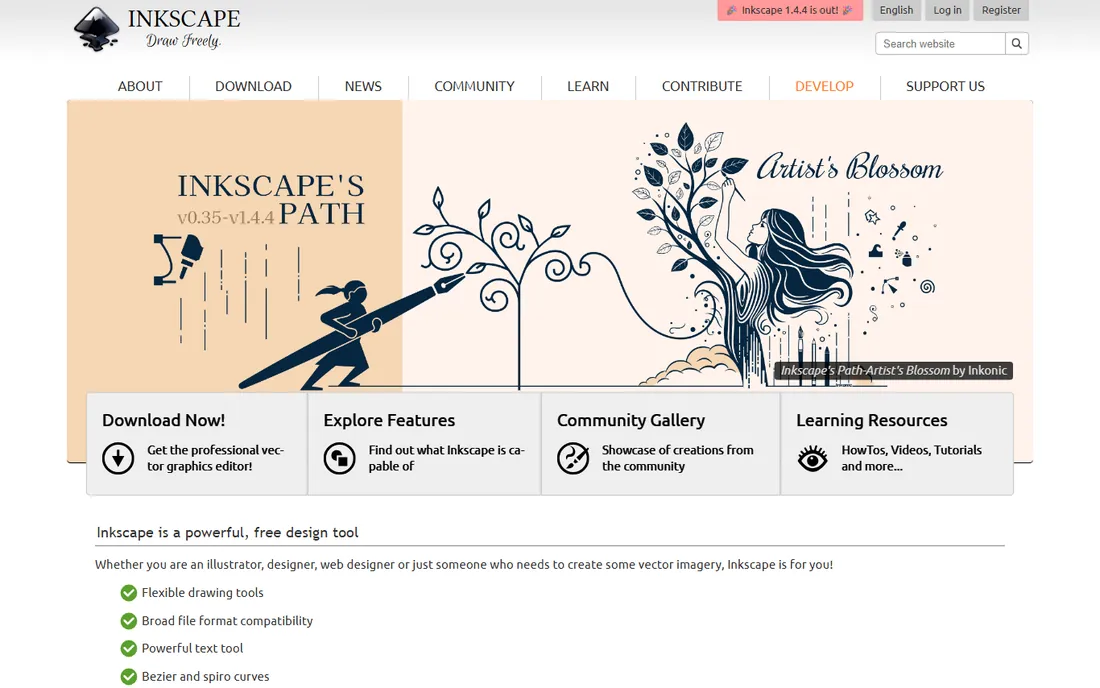This screenshot has height=688, width=1100.
Task: Open the ABOUT menu
Action: click(140, 86)
